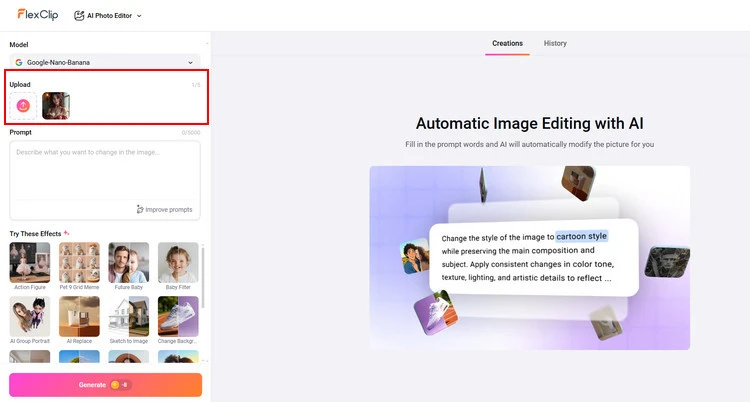Click the 'Try These Effects' label

(x=35, y=234)
